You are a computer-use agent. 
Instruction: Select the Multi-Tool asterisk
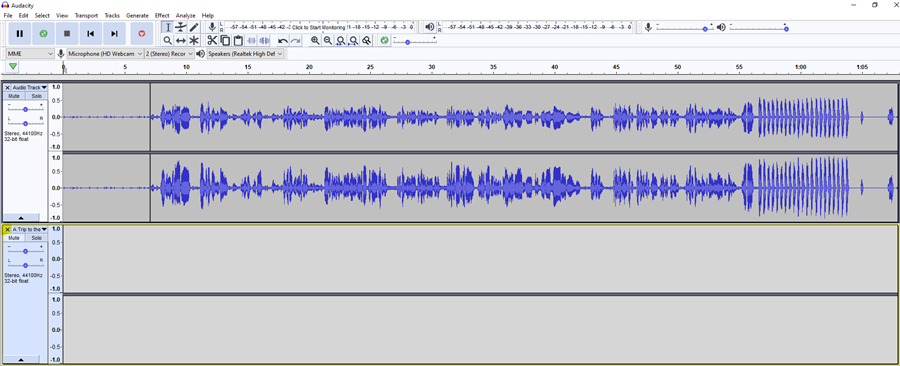click(194, 40)
